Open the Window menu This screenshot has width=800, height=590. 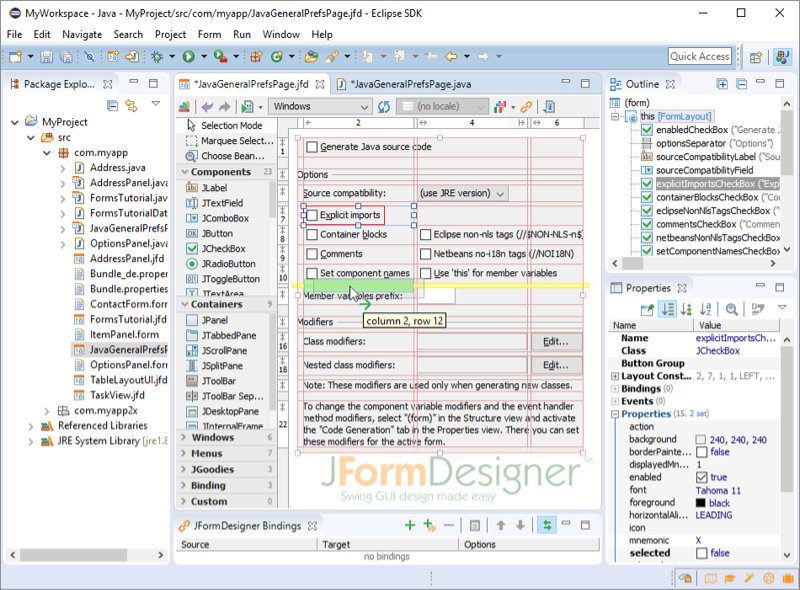coord(281,35)
